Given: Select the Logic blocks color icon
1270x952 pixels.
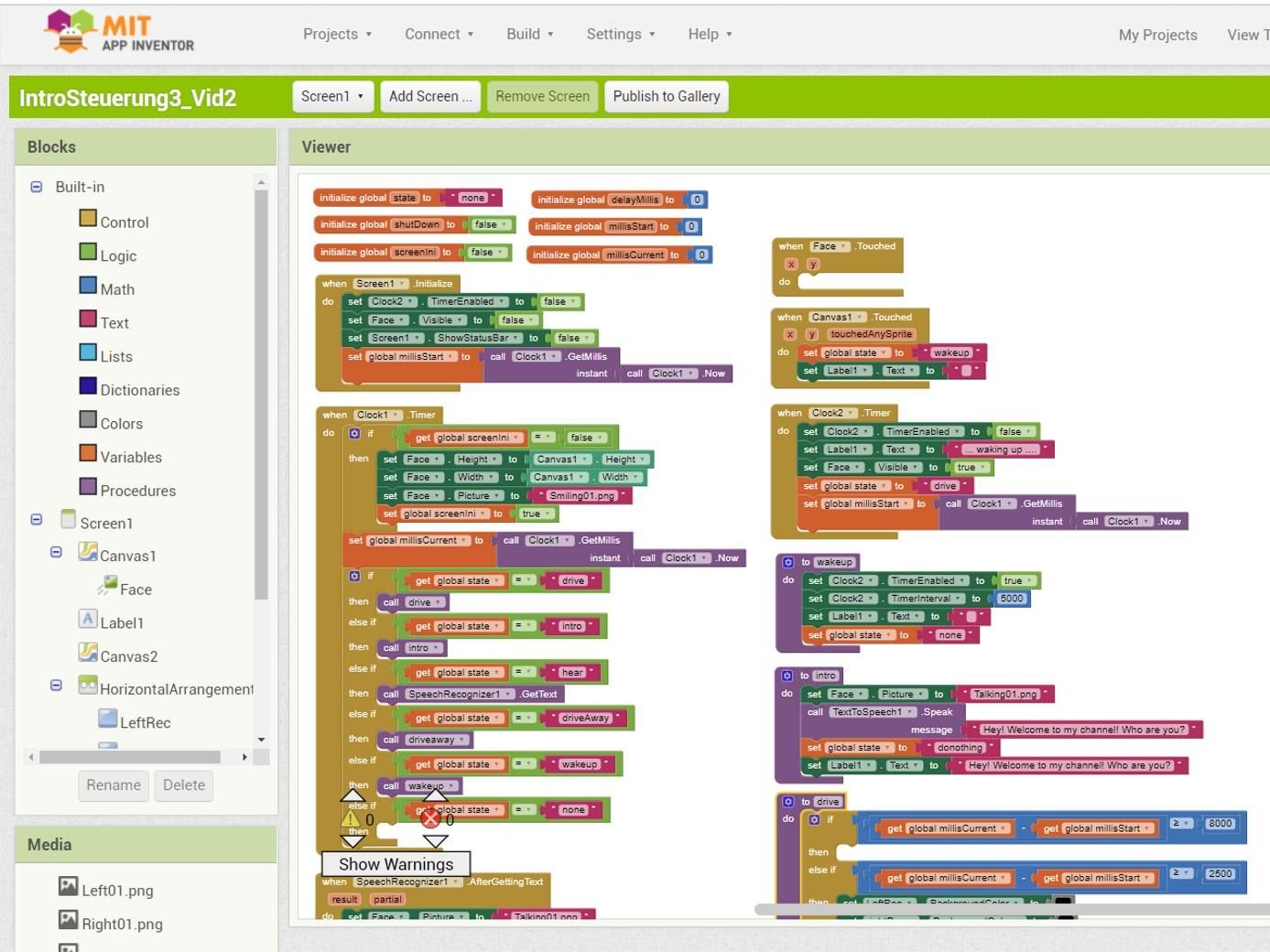Looking at the screenshot, I should point(88,252).
